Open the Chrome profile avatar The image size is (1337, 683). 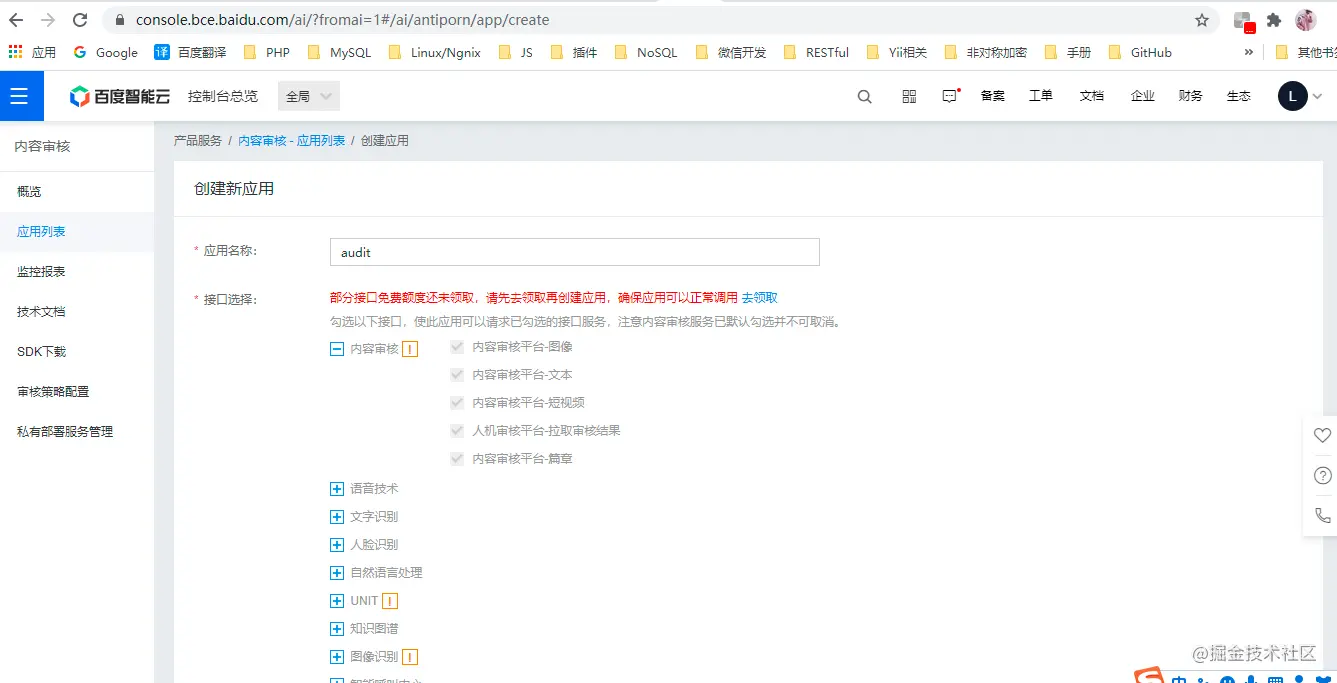click(1305, 20)
